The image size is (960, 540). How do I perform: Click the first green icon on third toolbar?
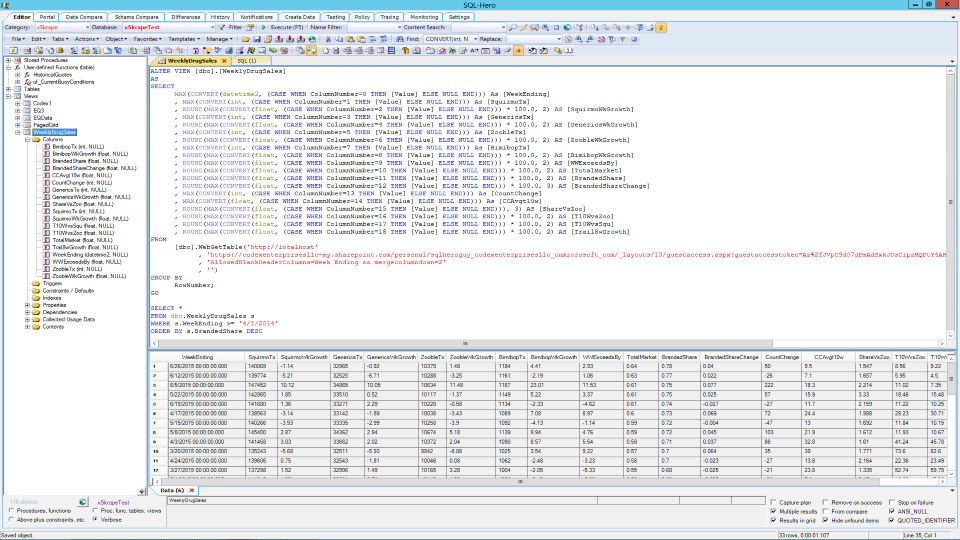13,51
